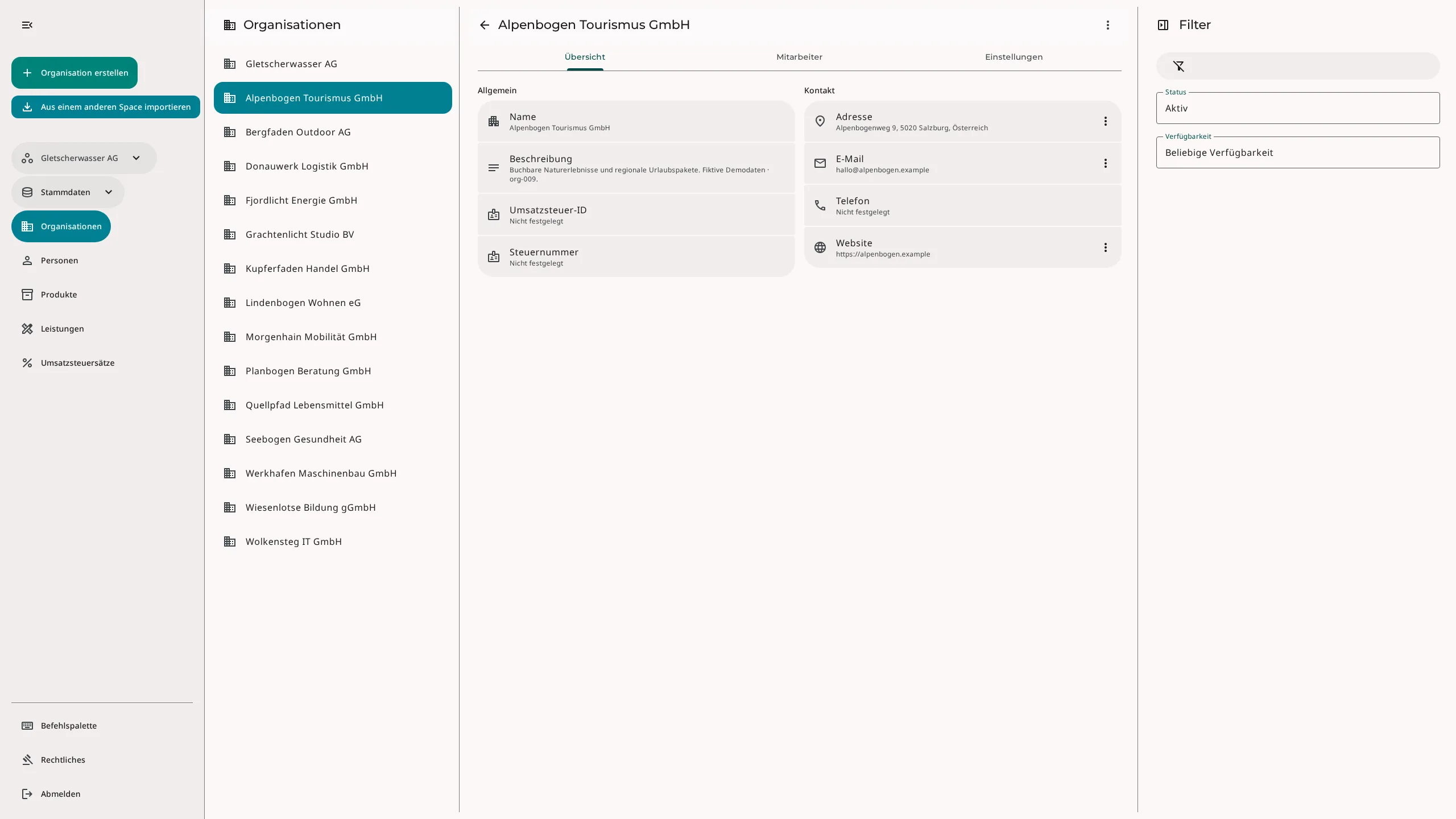Click Organisation erstellen button

coord(75,73)
